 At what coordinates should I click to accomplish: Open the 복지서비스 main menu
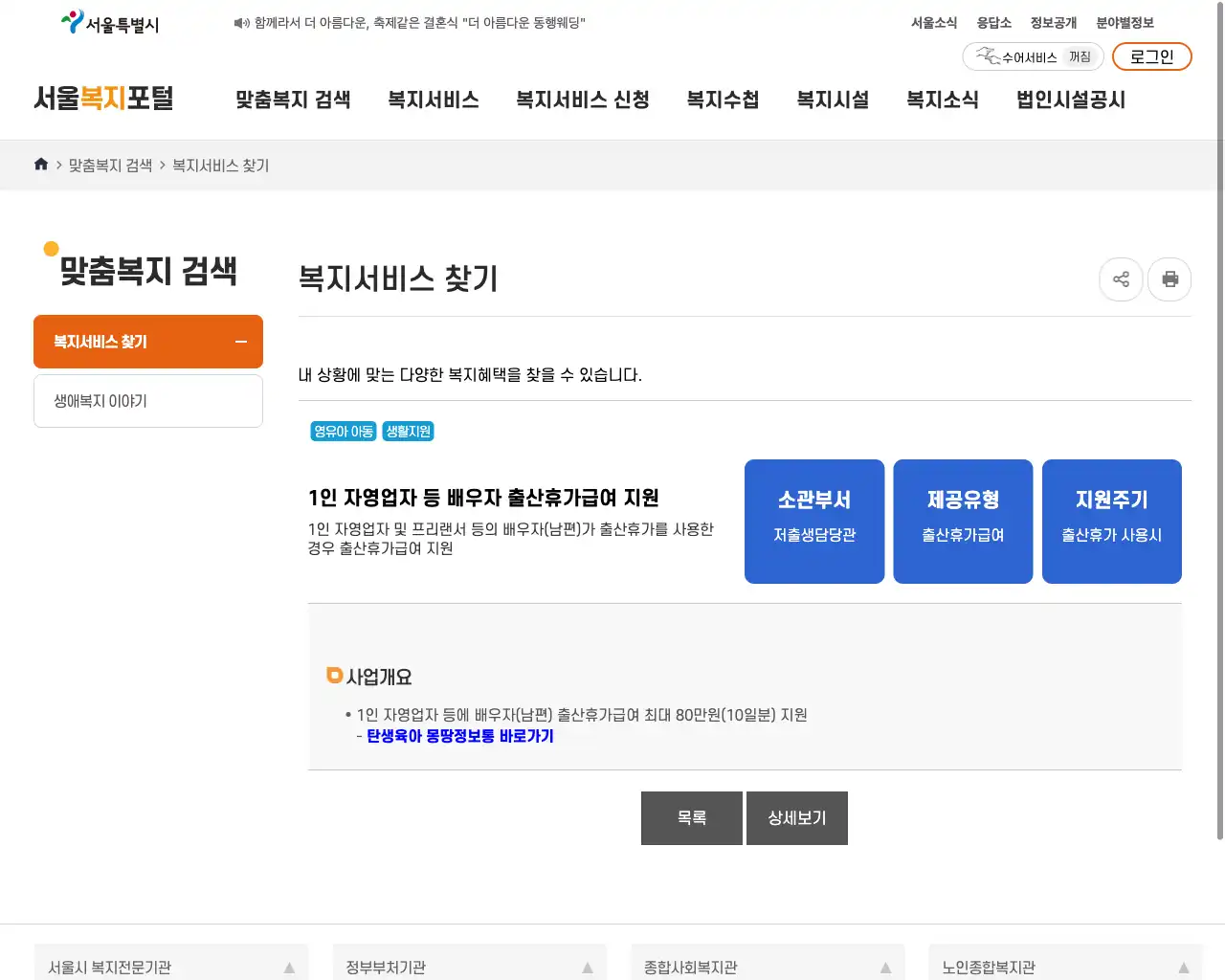(x=434, y=100)
